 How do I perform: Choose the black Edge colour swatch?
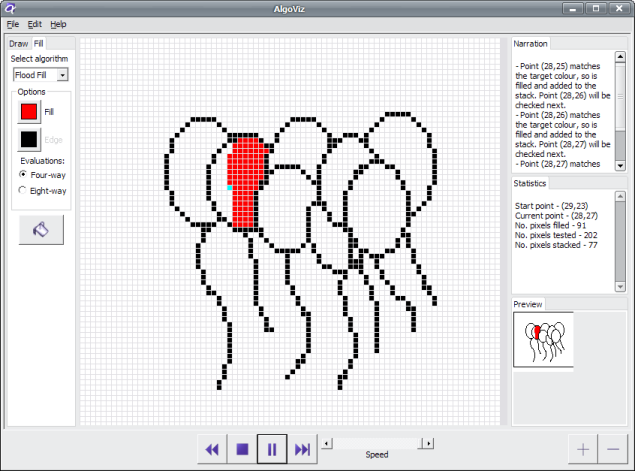(29, 140)
